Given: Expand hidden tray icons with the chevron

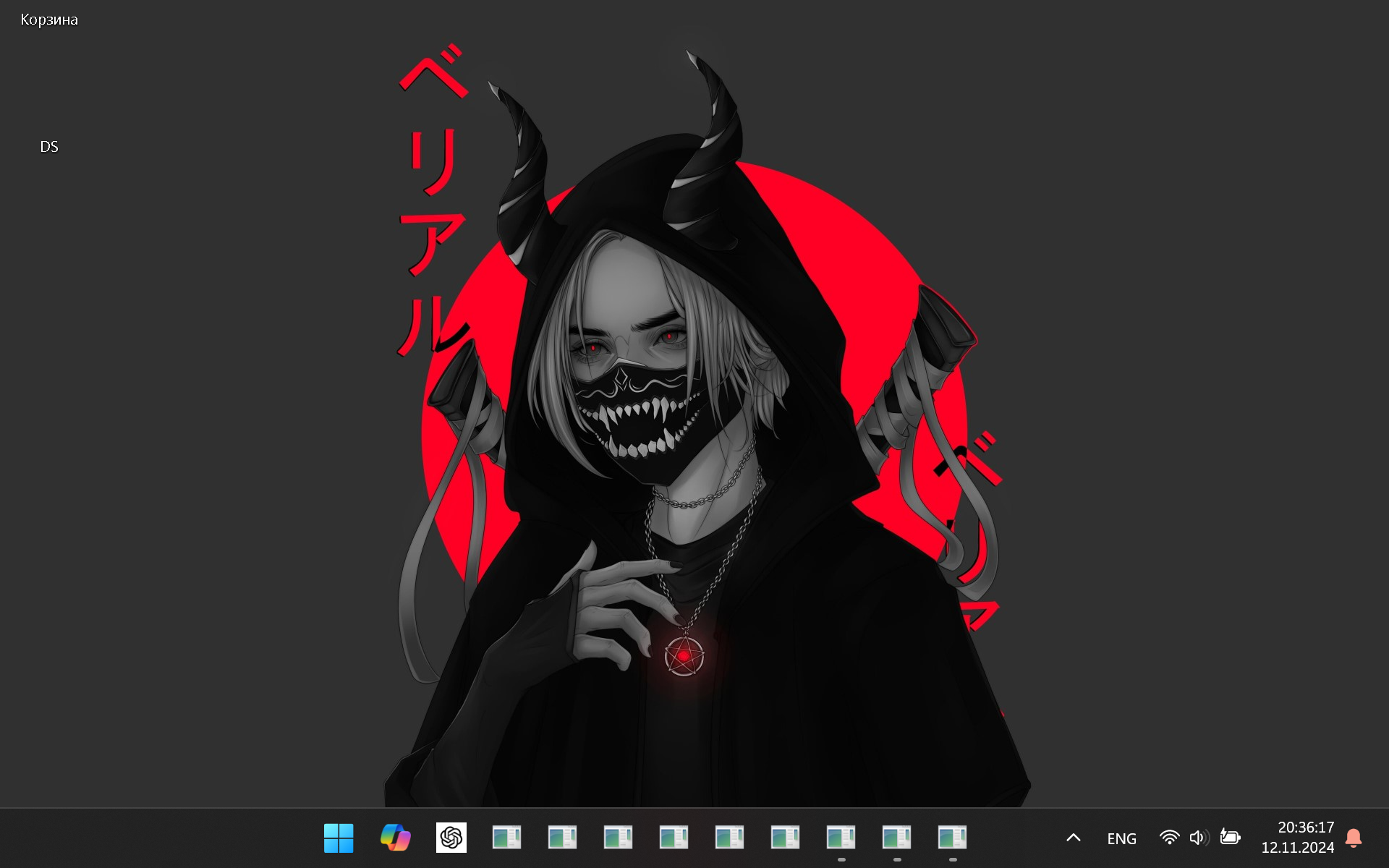Looking at the screenshot, I should coord(1073,838).
